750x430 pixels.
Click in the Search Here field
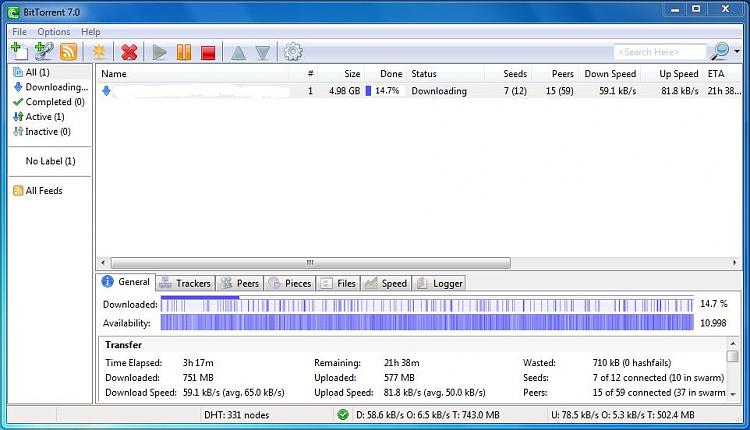(x=660, y=52)
